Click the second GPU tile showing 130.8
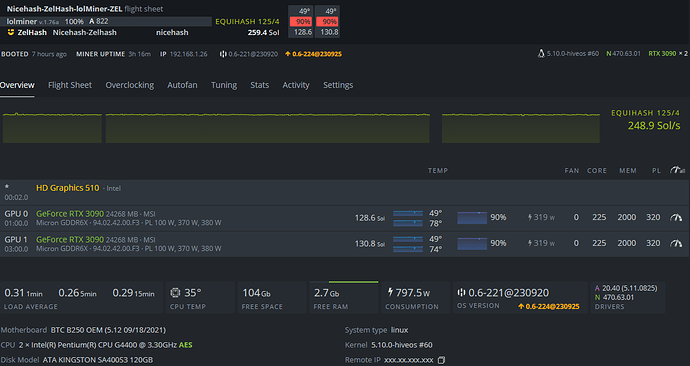 [327, 22]
